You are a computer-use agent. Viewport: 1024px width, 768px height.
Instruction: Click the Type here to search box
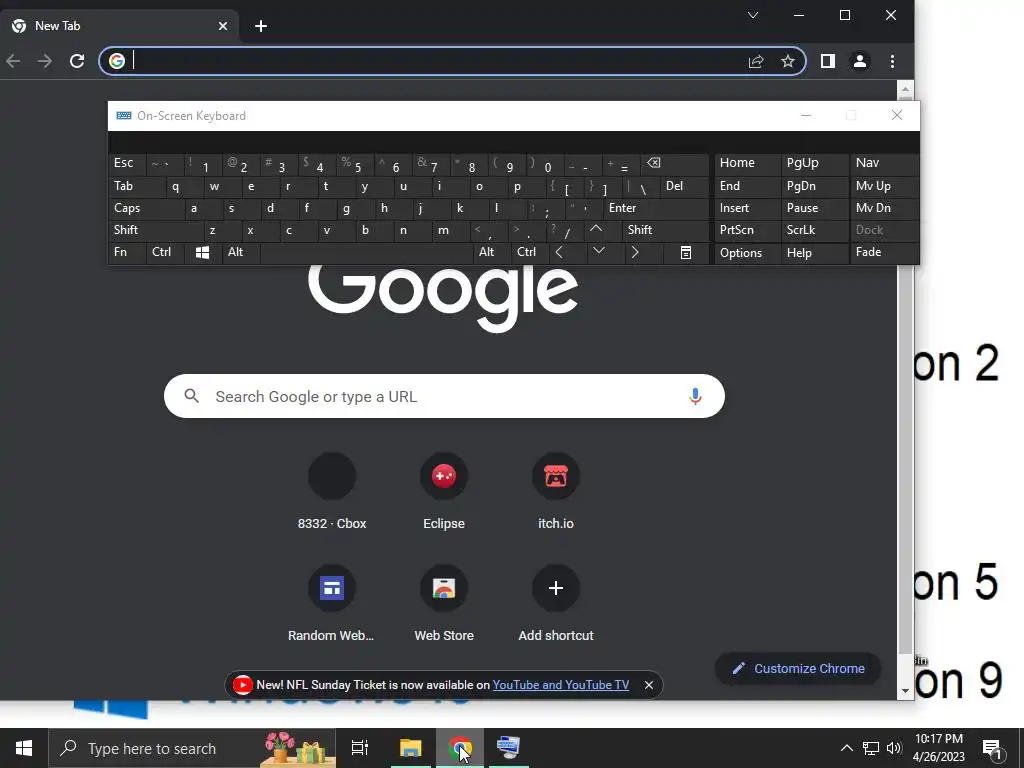pos(192,748)
